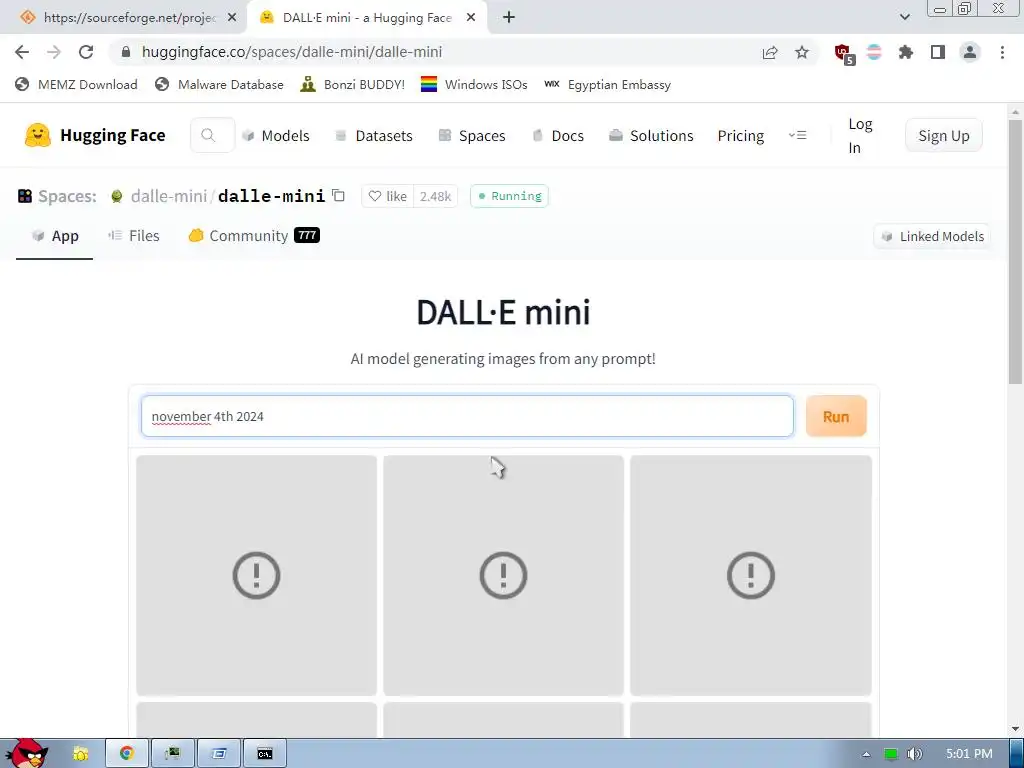Open the Bonzi BUDDY! bookmark
Viewport: 1024px width, 768px height.
click(x=353, y=84)
